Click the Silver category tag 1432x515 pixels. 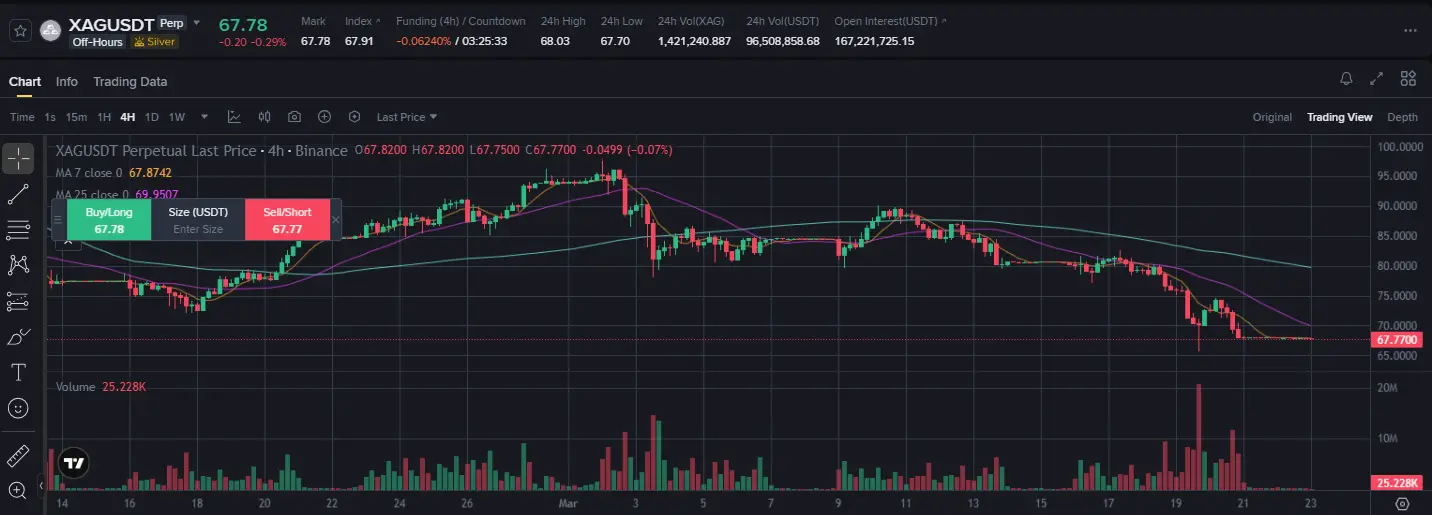154,42
